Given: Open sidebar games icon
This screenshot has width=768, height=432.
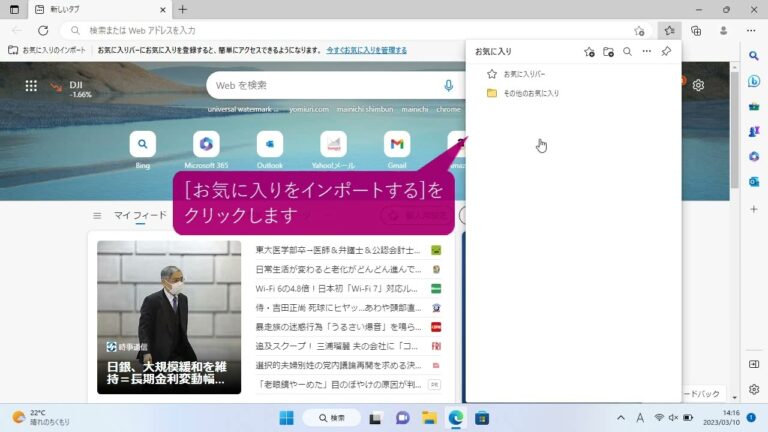Looking at the screenshot, I should click(x=754, y=131).
